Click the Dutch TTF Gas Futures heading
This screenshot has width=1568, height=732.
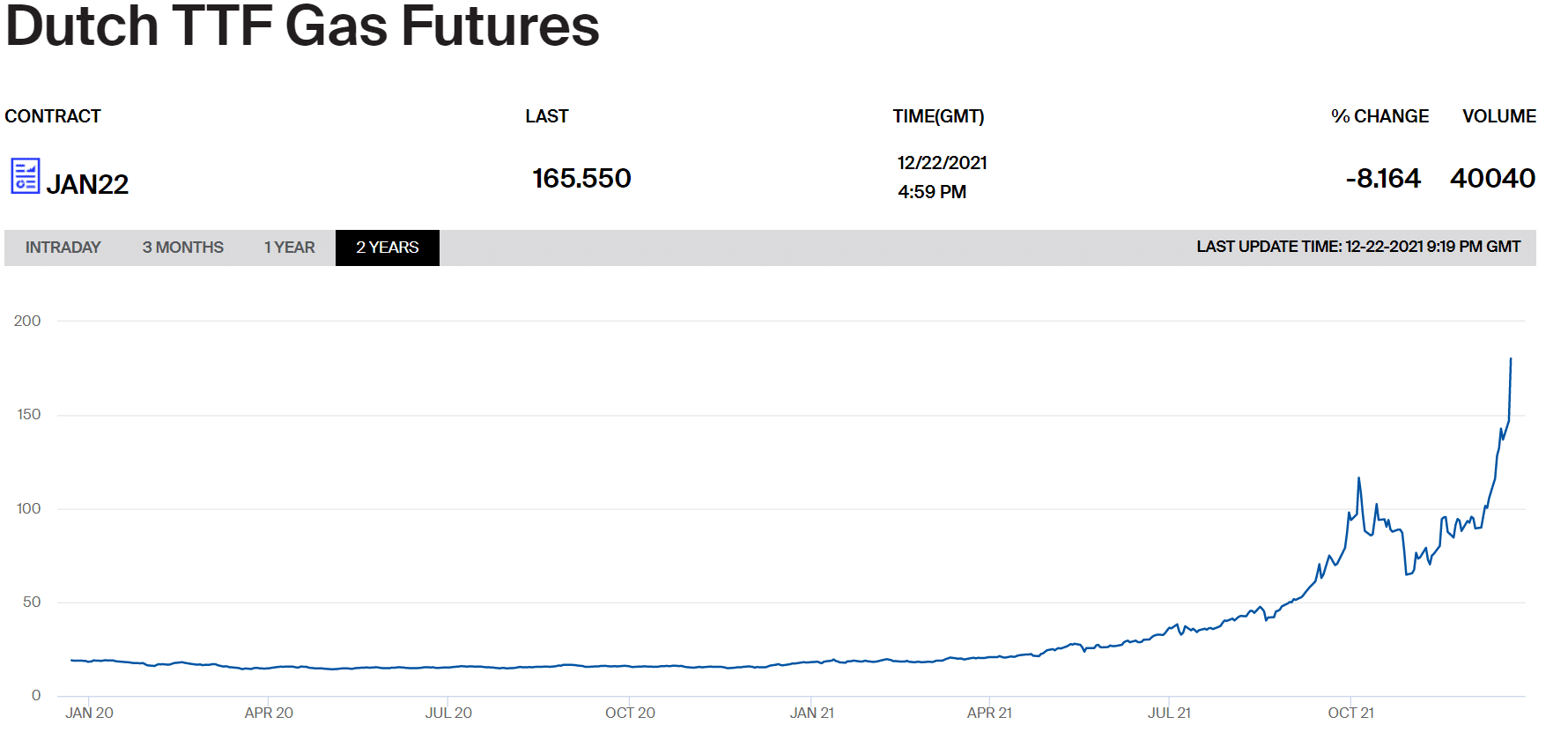coord(302,26)
